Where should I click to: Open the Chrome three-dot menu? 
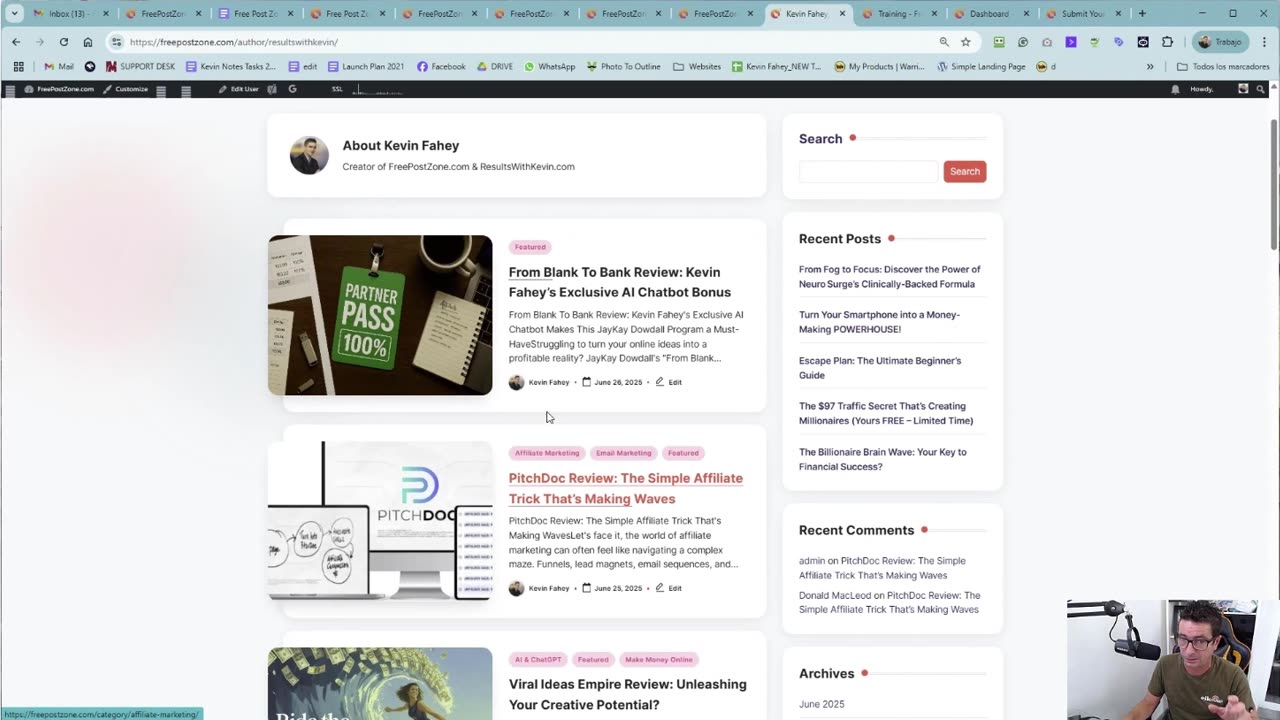[x=1263, y=42]
